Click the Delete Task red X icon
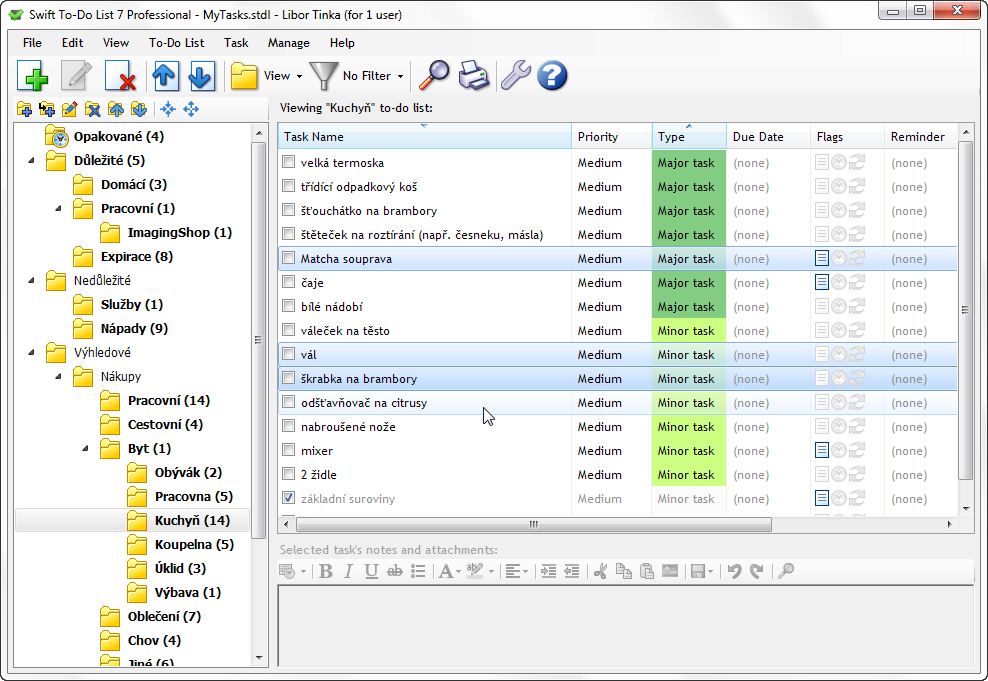Screen dimensions: 988x681 (x=120, y=76)
